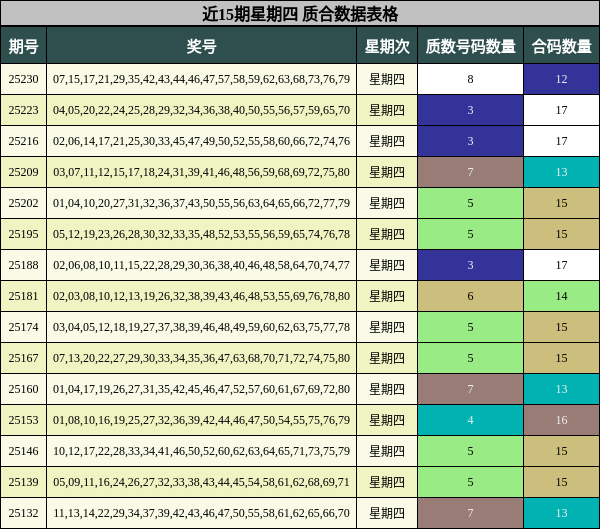
Task: Click issue number 25153
Action: coord(23,420)
